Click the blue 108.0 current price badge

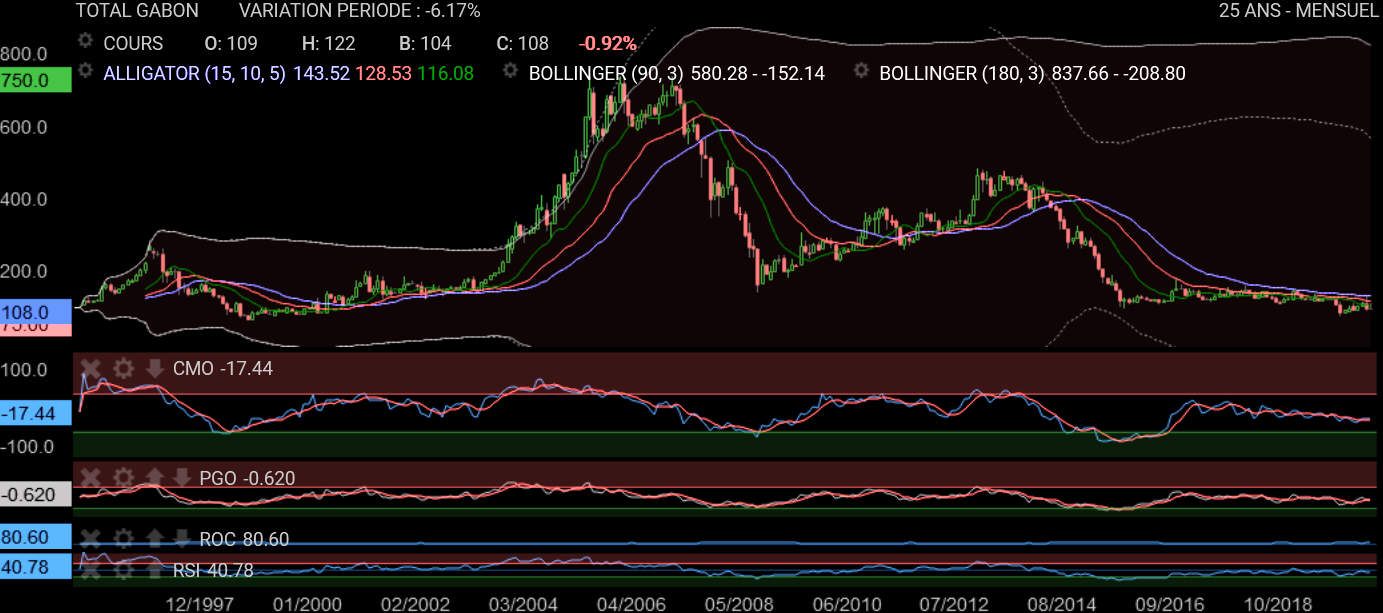click(36, 312)
